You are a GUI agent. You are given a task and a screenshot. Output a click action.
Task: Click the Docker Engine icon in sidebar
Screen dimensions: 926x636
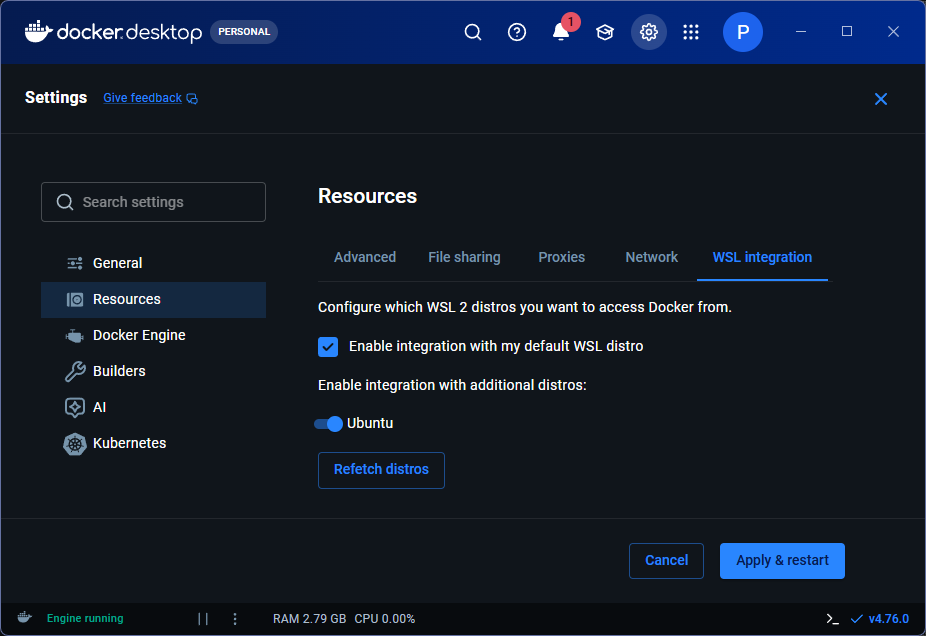tap(75, 335)
